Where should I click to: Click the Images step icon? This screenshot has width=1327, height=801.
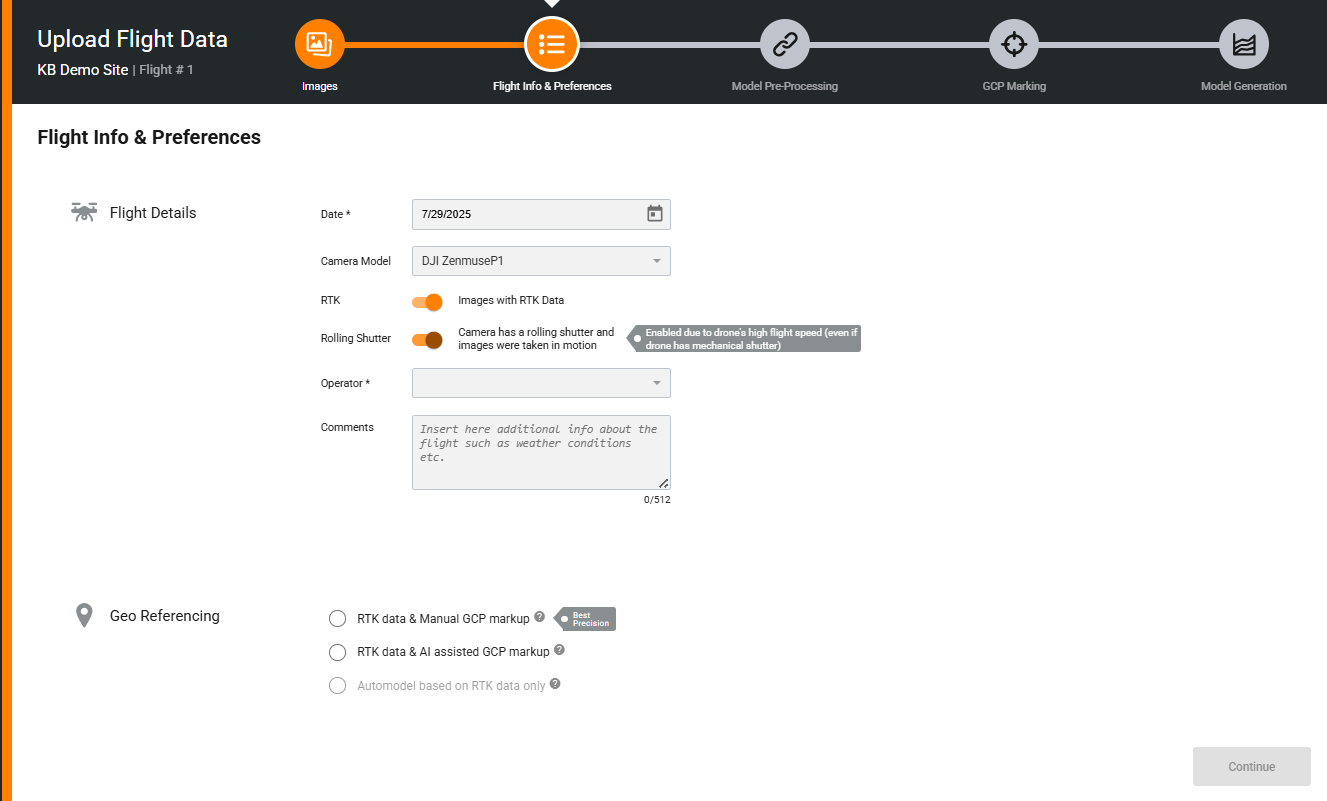click(319, 44)
